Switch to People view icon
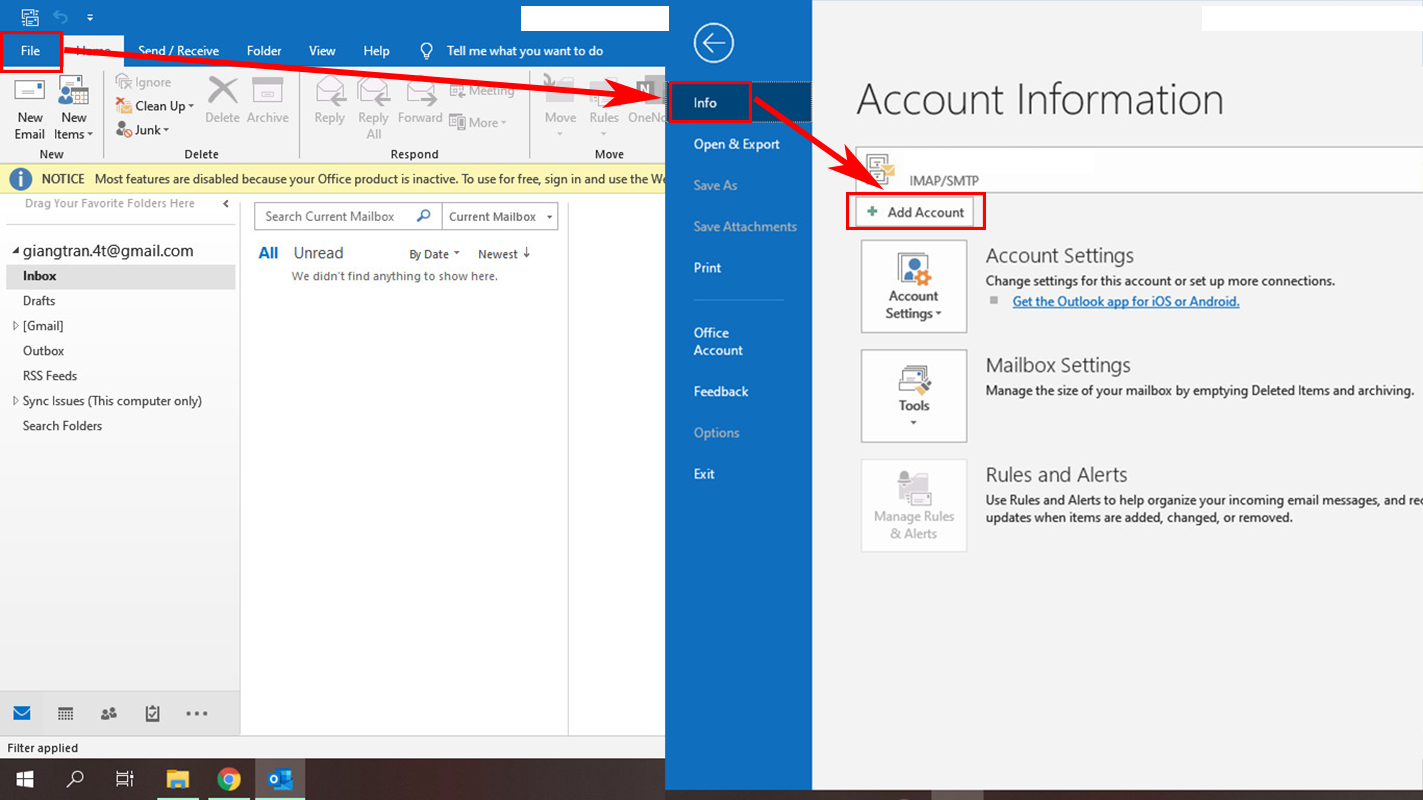The image size is (1423, 800). [x=109, y=713]
